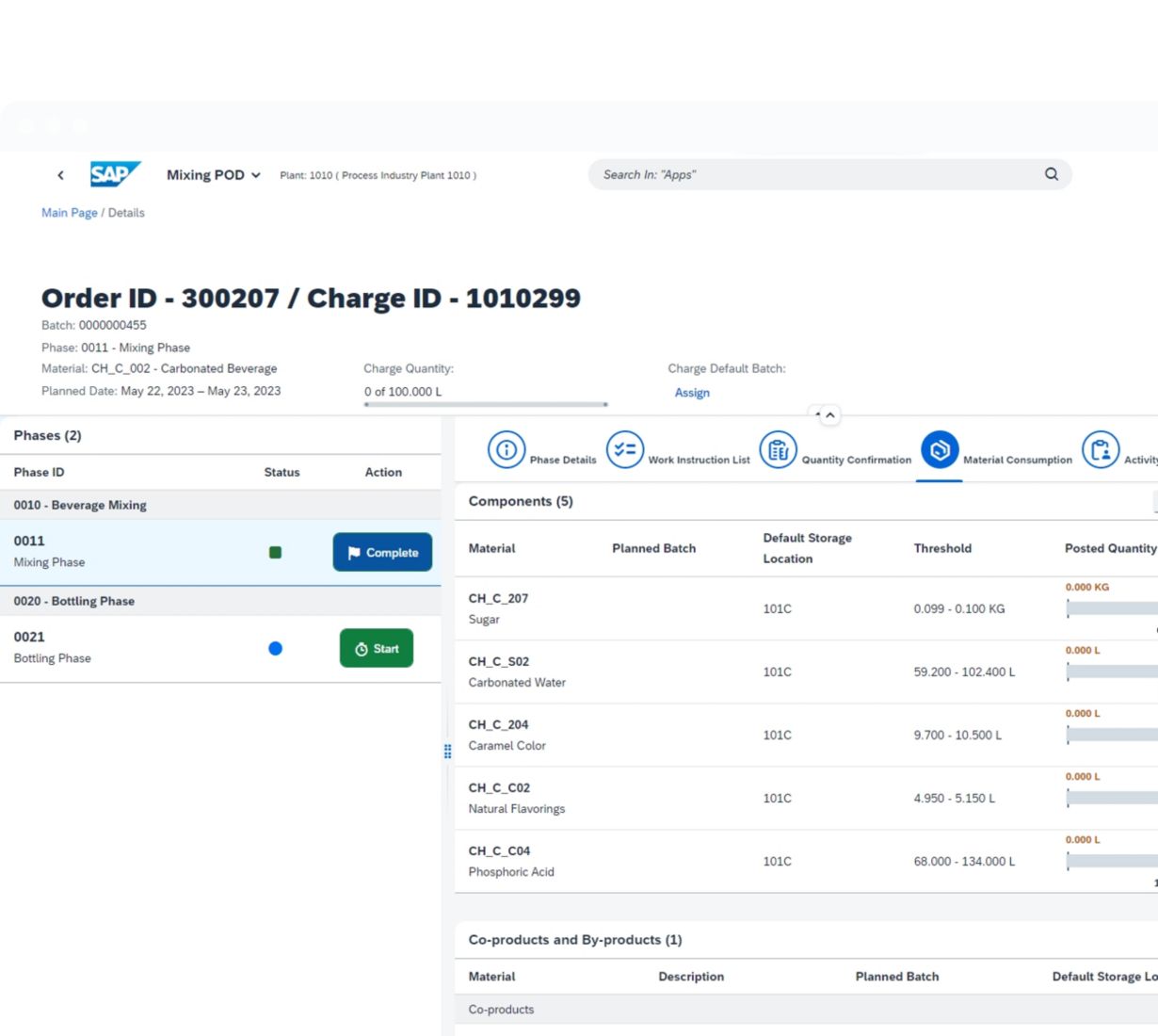The height and width of the screenshot is (1036, 1158).
Task: Switch to the Work Instruction List tab label
Action: (699, 461)
